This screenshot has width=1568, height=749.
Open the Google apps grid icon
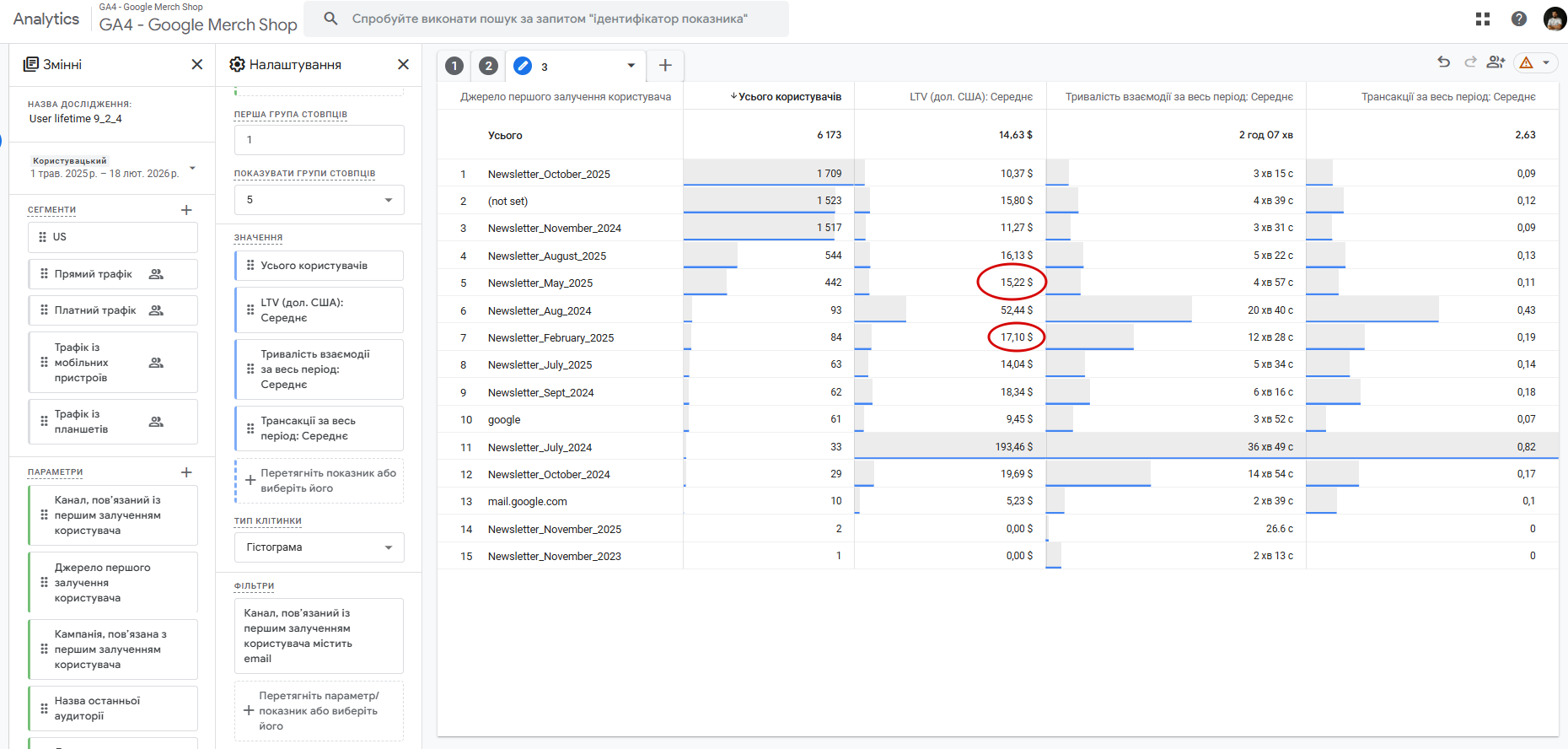tap(1483, 19)
